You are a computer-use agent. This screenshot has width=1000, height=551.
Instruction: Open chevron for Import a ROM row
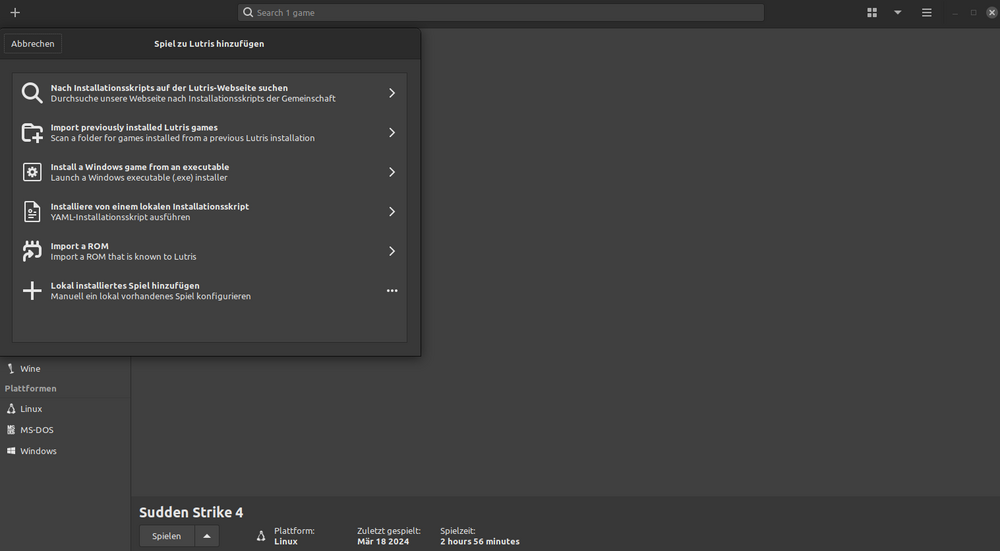392,251
